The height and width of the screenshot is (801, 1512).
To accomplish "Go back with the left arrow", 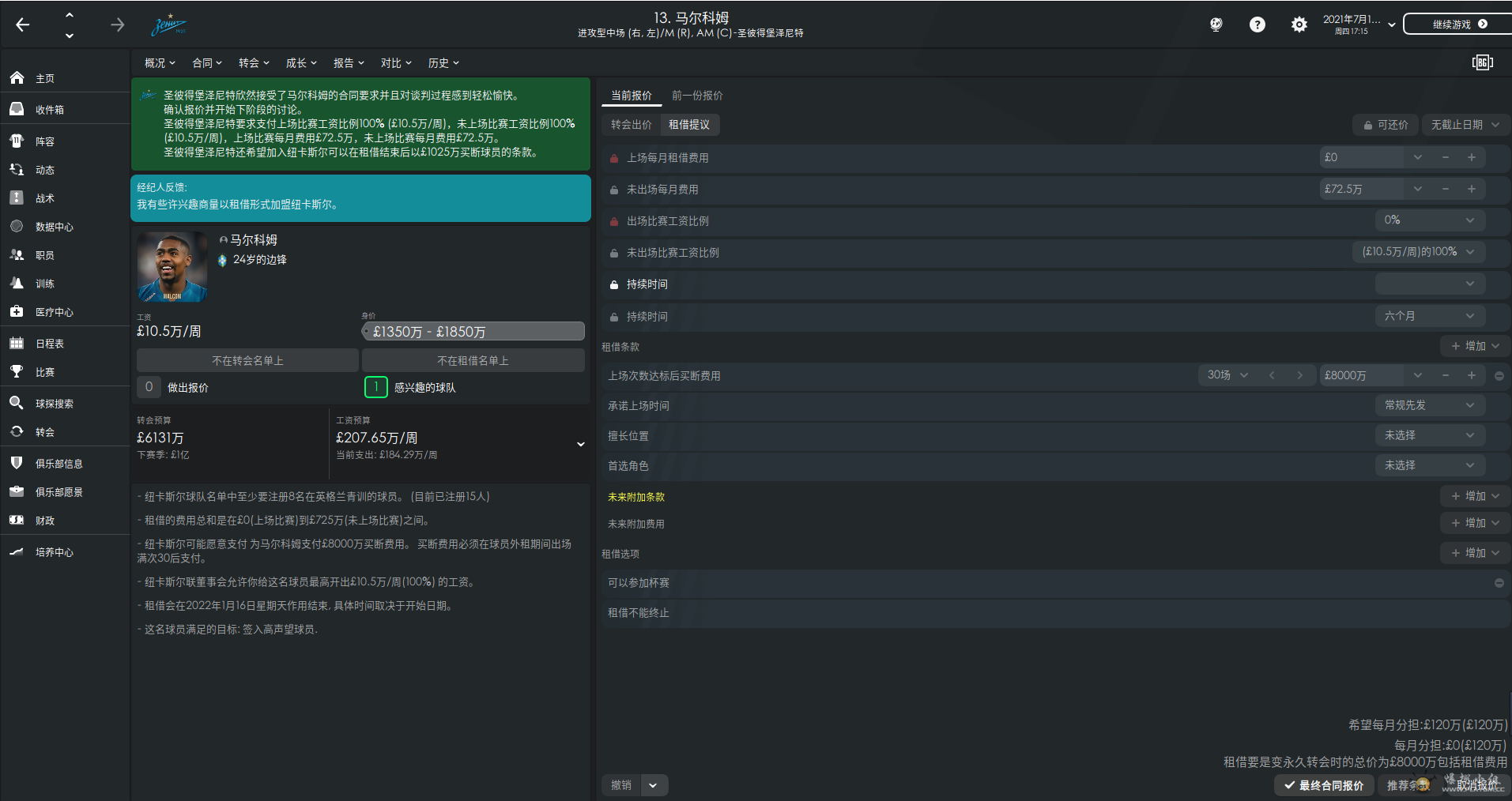I will [x=23, y=24].
